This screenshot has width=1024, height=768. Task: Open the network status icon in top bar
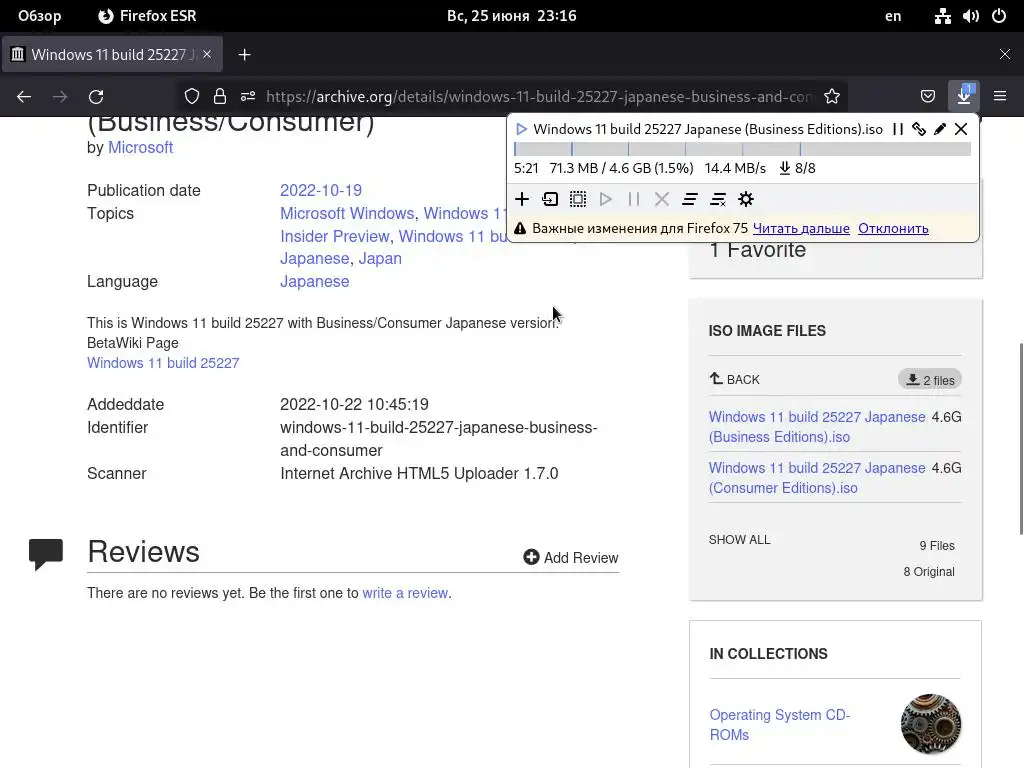pyautogui.click(x=942, y=16)
